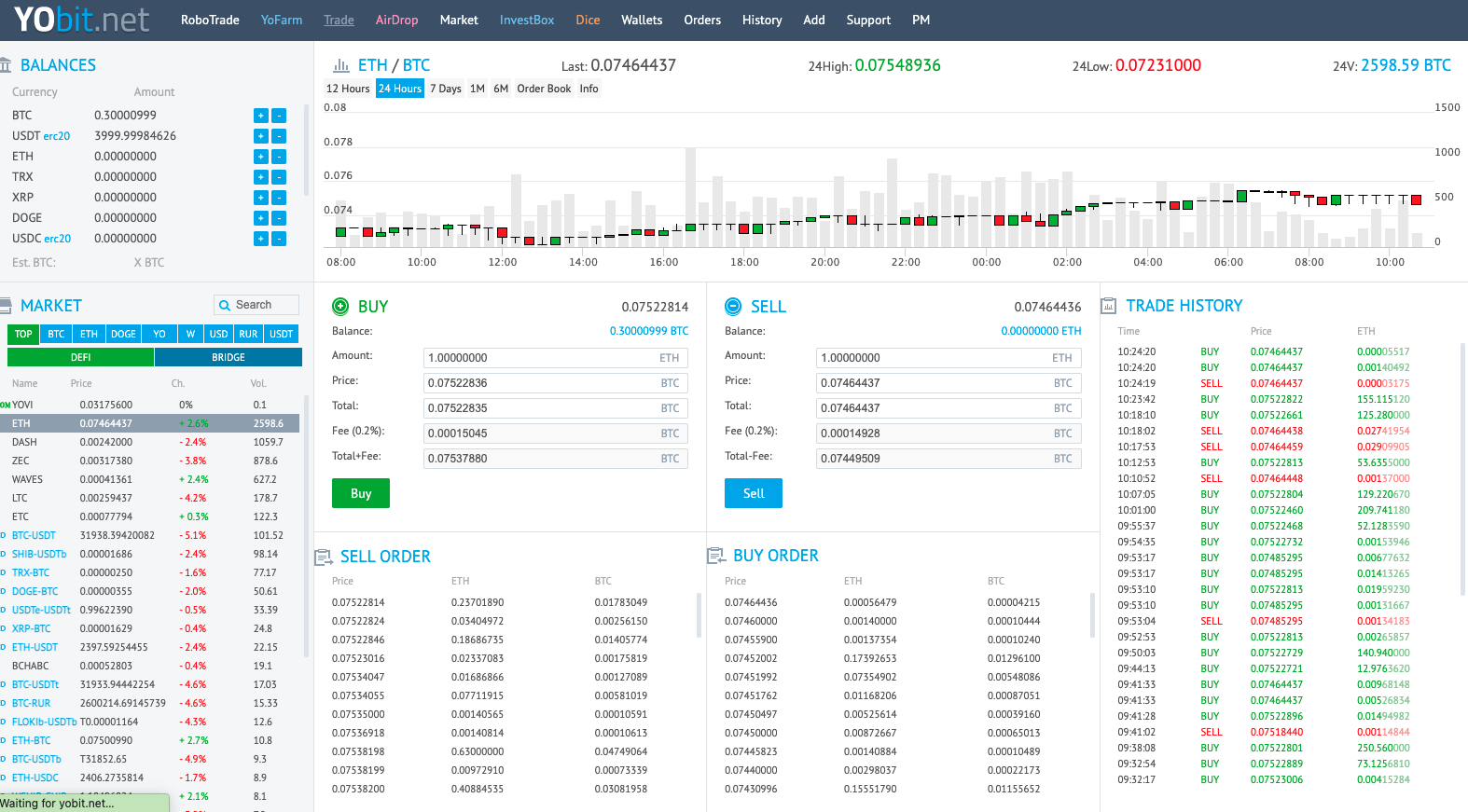Open the BTC-USDT market pair

pos(34,535)
